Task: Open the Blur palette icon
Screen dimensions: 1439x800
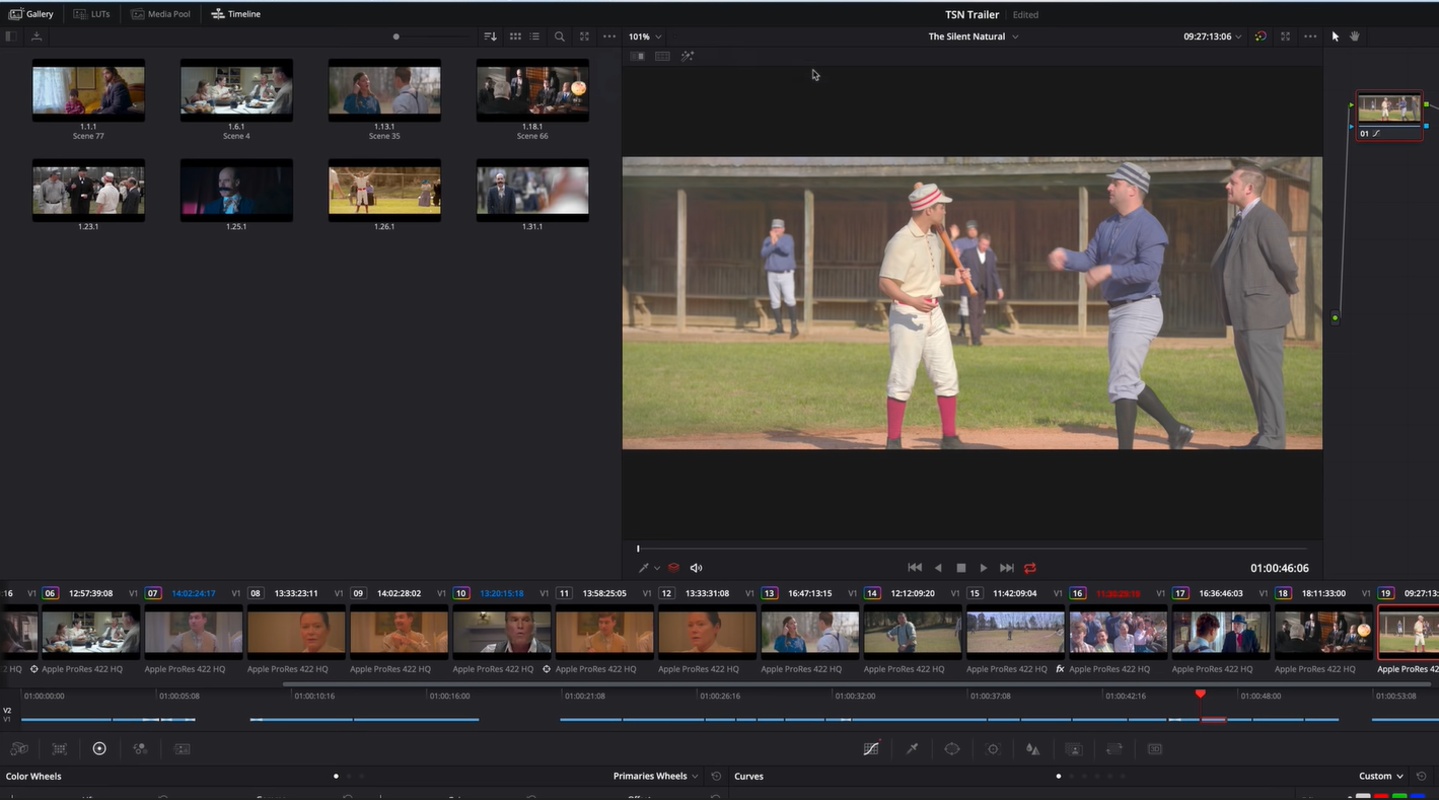Action: coord(1033,749)
